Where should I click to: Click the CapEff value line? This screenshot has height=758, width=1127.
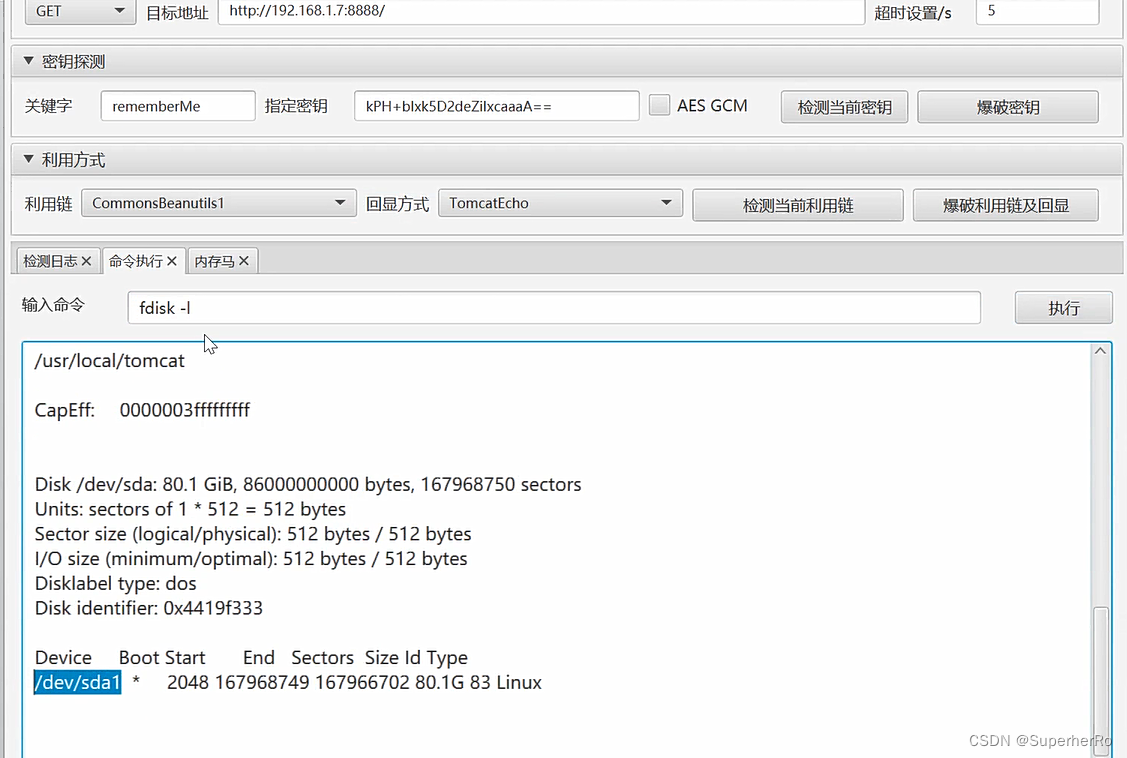pyautogui.click(x=142, y=410)
